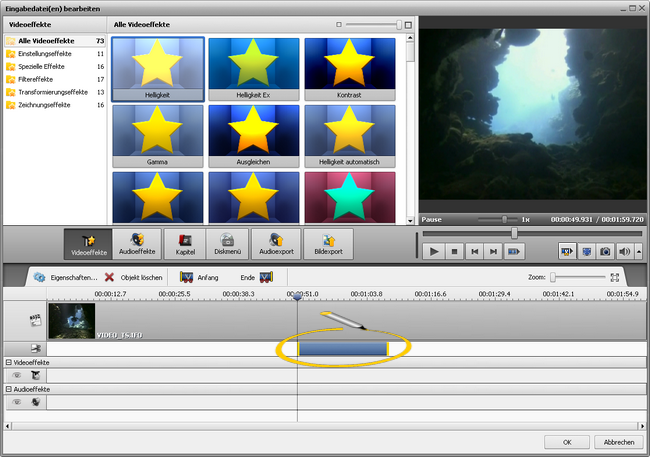Image resolution: width=650 pixels, height=457 pixels.
Task: Click the Abbrechen button
Action: click(x=618, y=442)
